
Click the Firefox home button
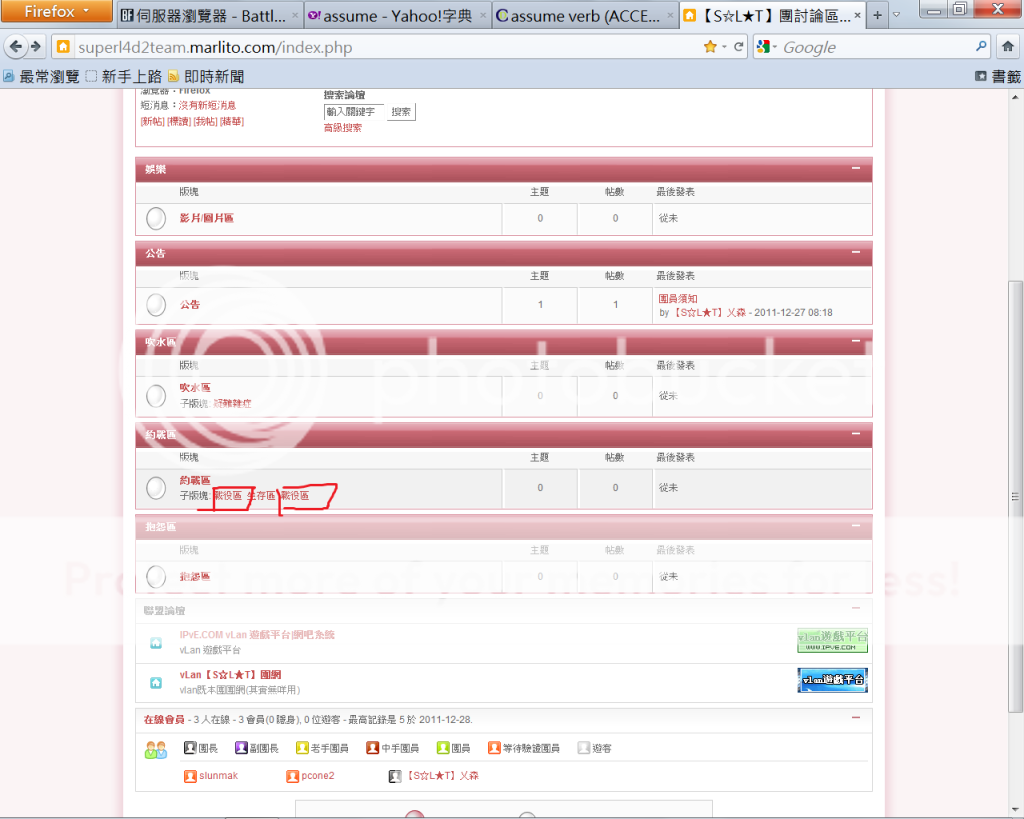coord(1007,46)
